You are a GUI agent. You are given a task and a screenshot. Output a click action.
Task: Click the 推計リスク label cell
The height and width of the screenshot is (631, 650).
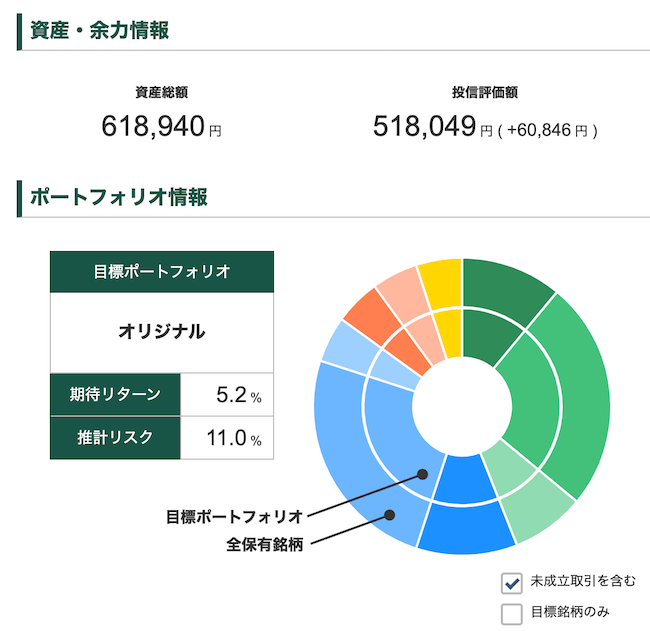[x=115, y=438]
